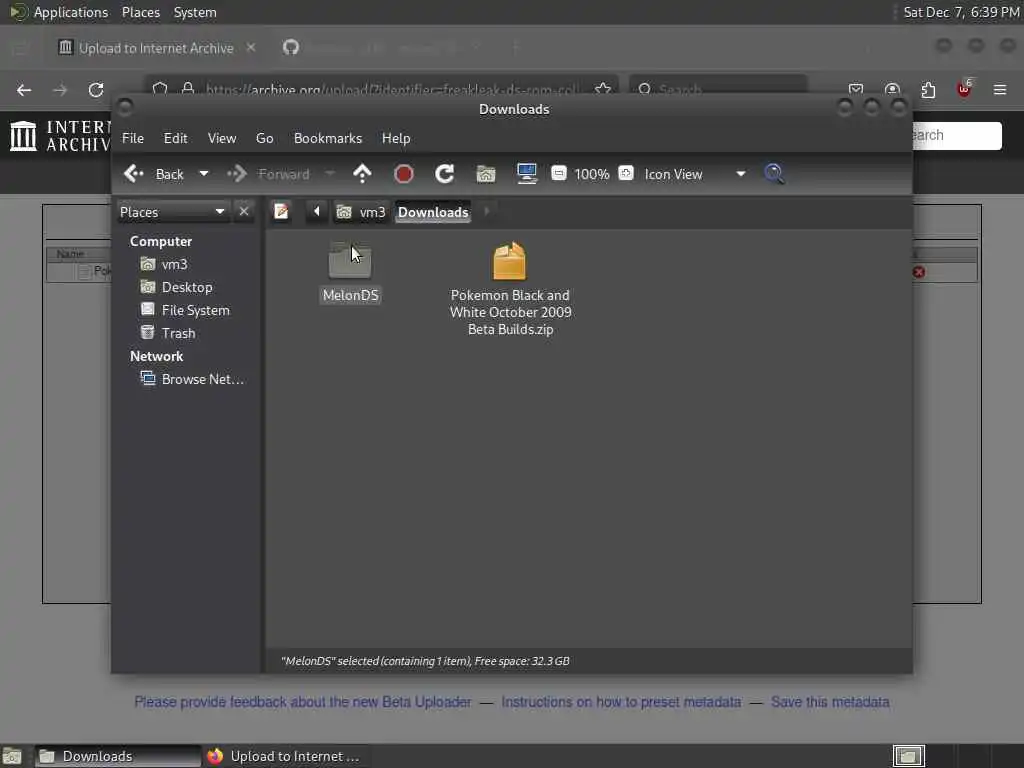1024x768 pixels.
Task: Select the vm3 path bar button
Action: tap(361, 212)
